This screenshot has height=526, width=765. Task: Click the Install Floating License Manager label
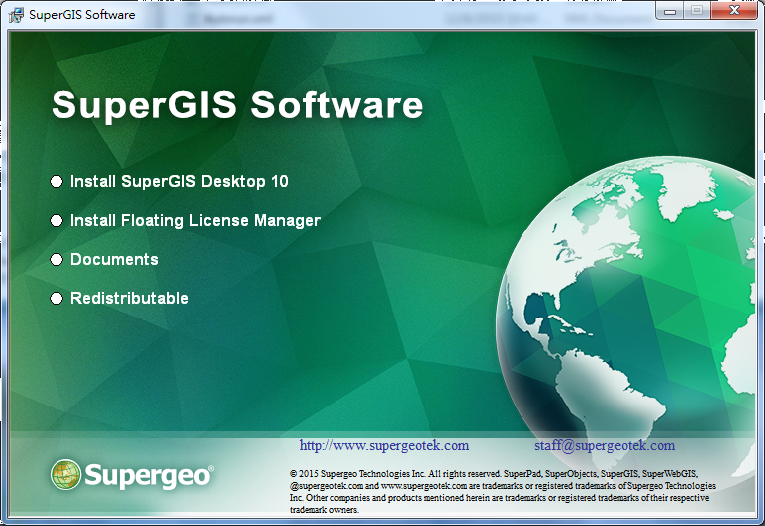pos(195,221)
